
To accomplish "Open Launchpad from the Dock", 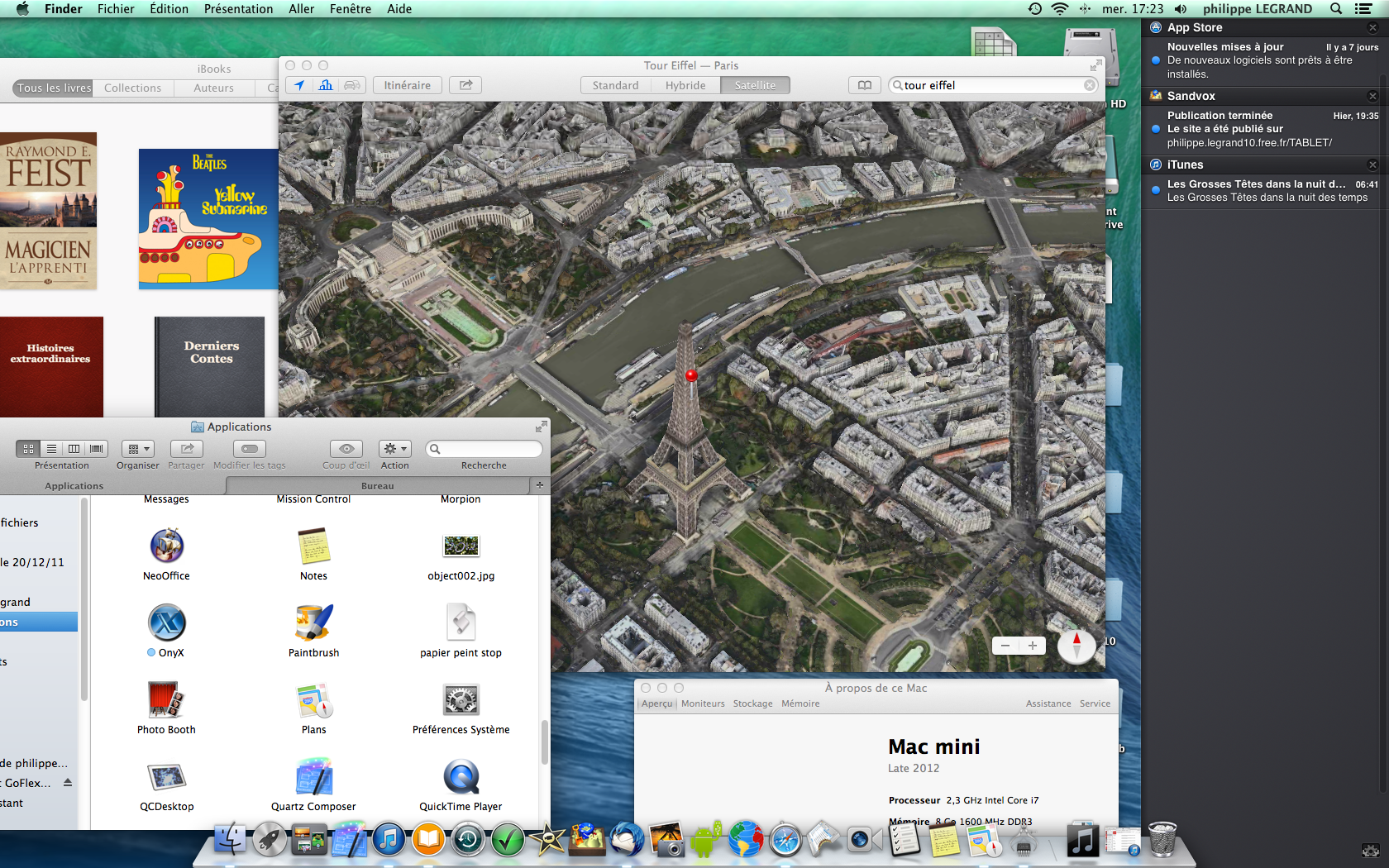I will (270, 840).
